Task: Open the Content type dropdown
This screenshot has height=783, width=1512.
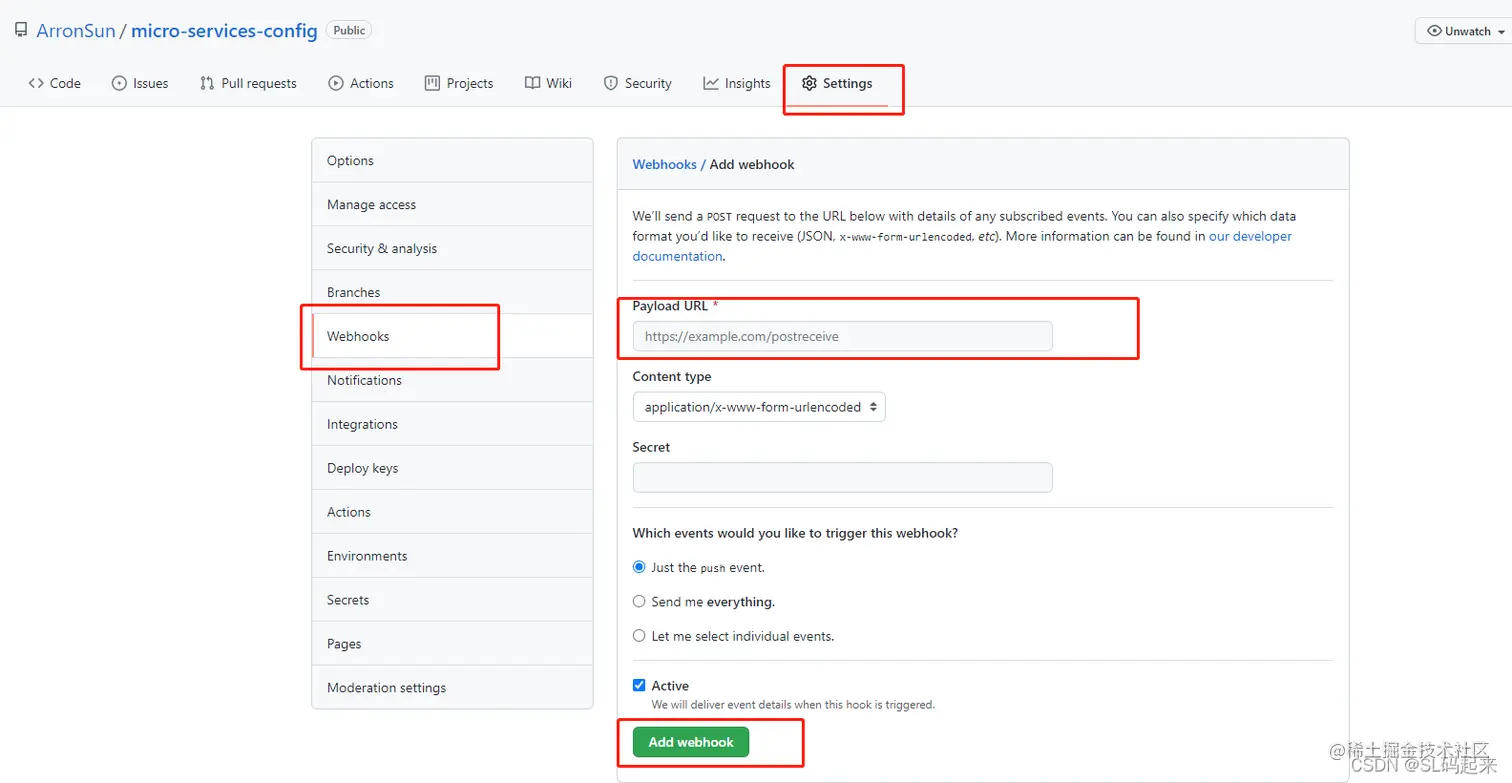Action: coord(759,407)
